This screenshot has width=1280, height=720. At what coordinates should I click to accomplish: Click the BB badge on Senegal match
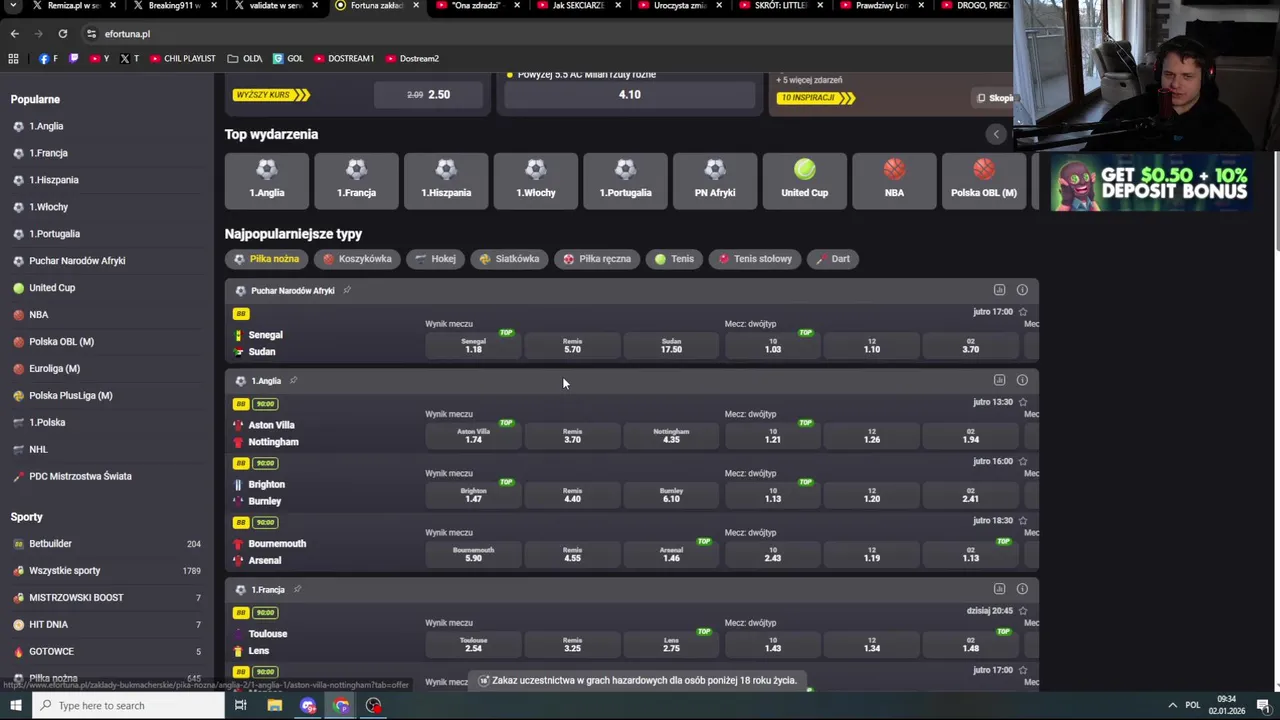tap(241, 314)
